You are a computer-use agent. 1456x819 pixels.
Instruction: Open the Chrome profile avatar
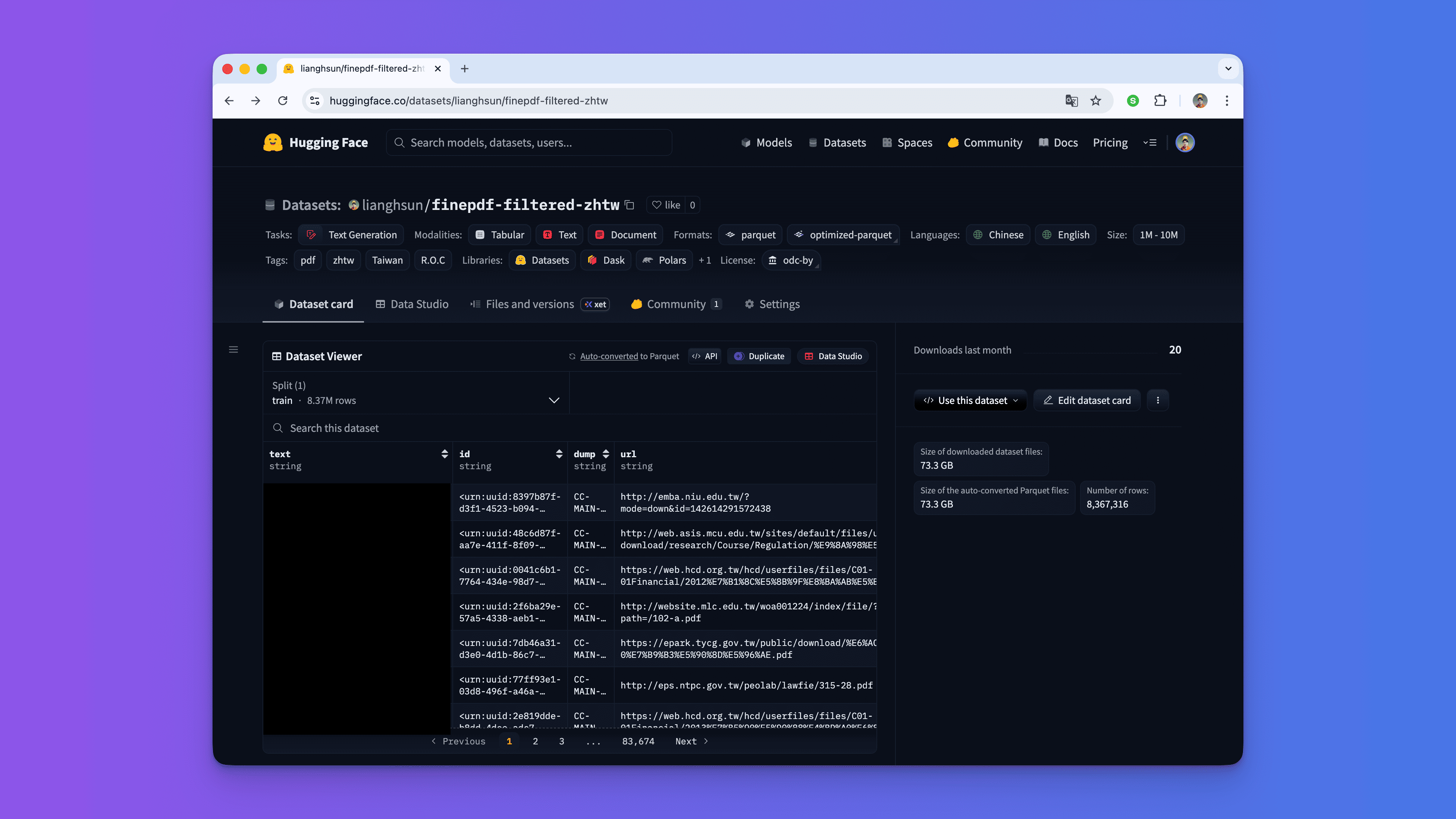pyautogui.click(x=1200, y=101)
